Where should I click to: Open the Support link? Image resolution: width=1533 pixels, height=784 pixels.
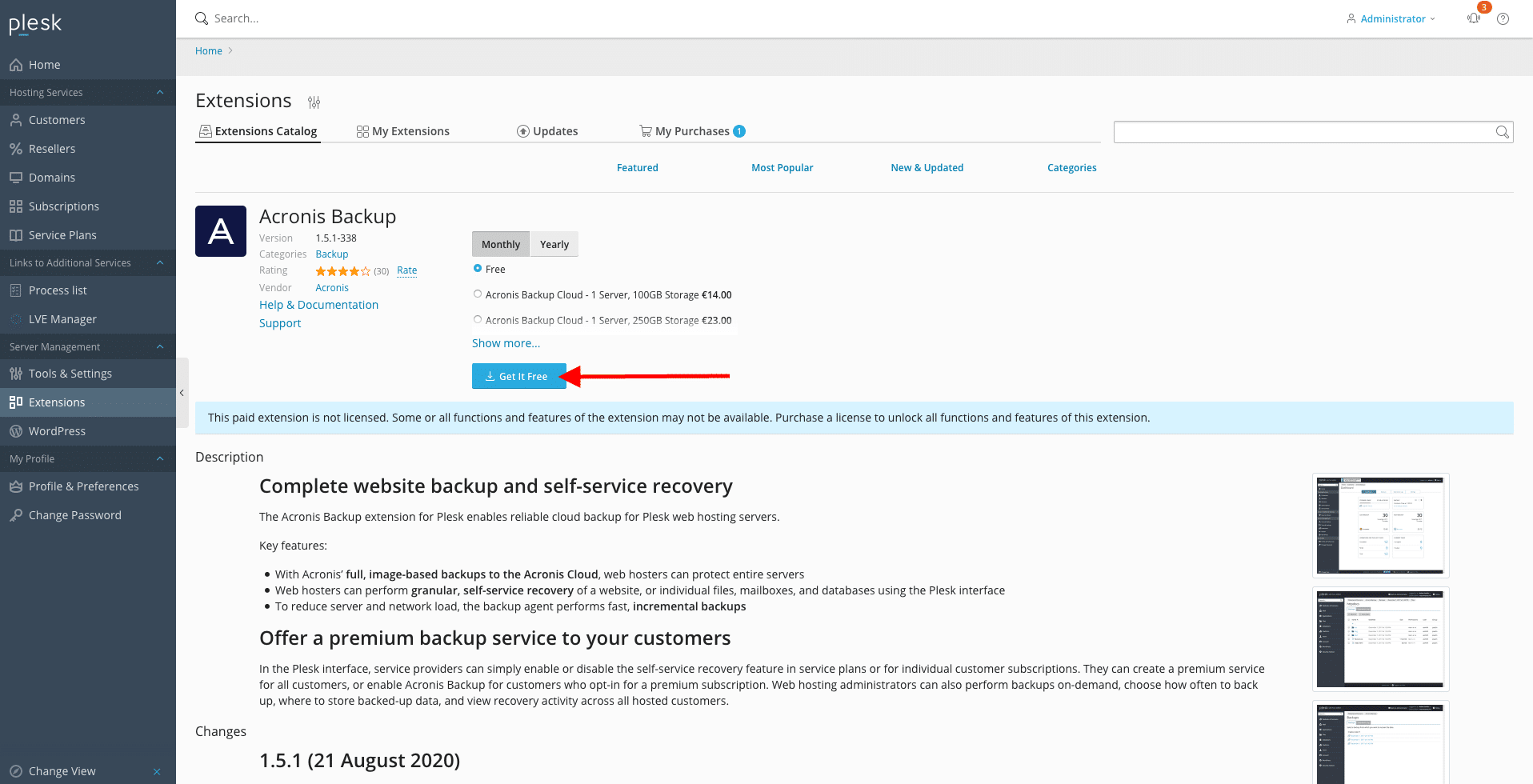(280, 323)
